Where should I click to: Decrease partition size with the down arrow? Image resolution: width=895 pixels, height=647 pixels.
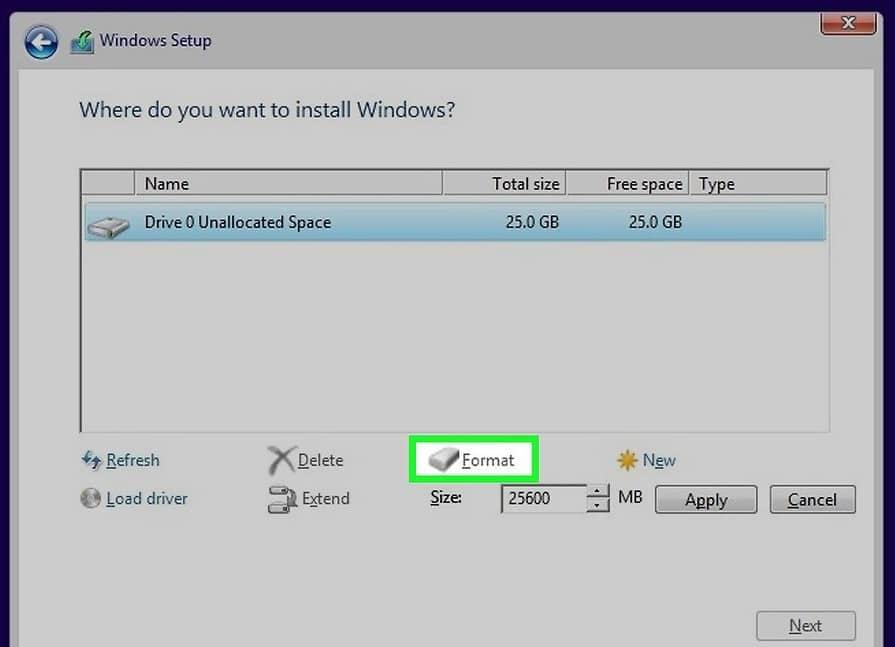coord(597,506)
